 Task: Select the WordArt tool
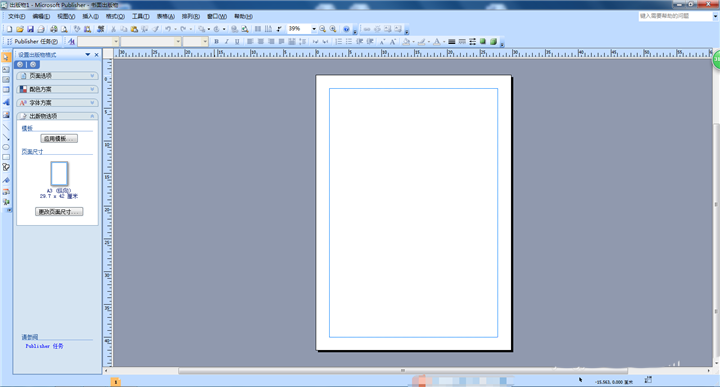tap(6, 102)
